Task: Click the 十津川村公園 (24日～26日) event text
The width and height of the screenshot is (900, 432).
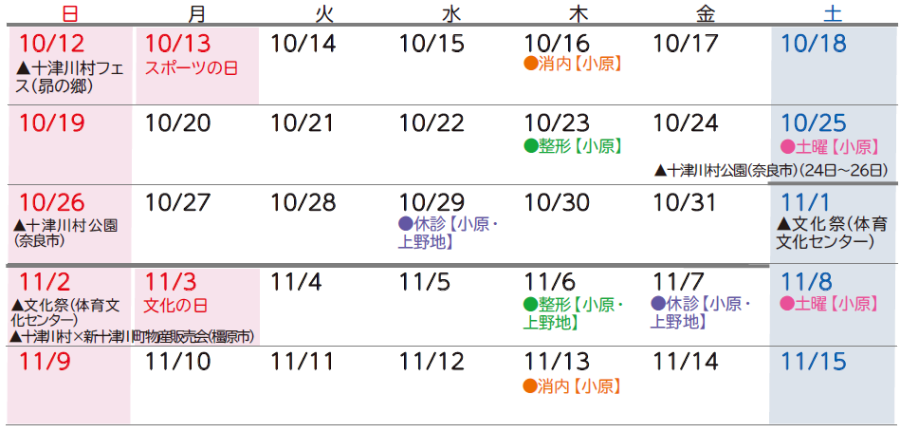Action: click(x=770, y=170)
